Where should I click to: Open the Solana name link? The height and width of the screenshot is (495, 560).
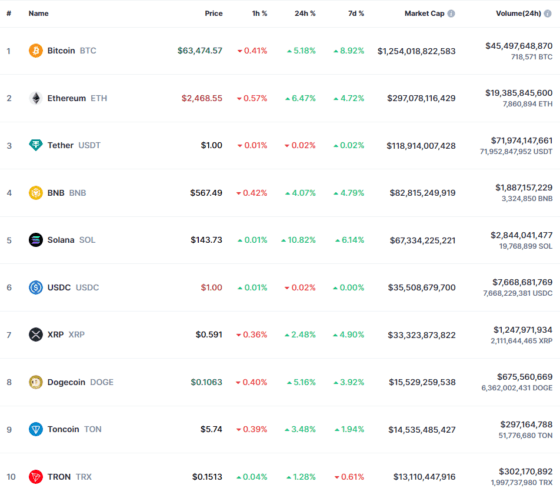pyautogui.click(x=61, y=240)
